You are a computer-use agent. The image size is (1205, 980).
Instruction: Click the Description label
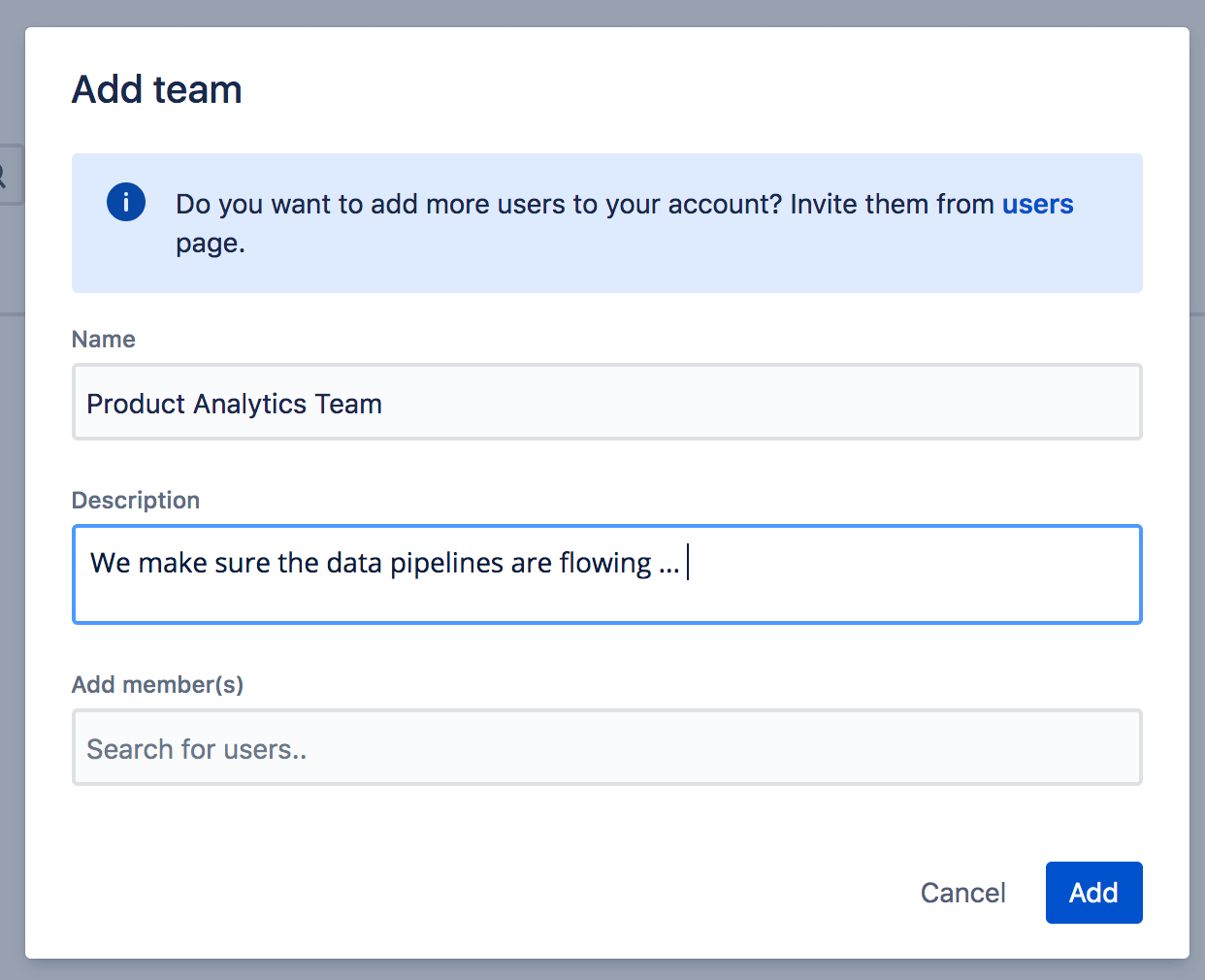tap(135, 500)
